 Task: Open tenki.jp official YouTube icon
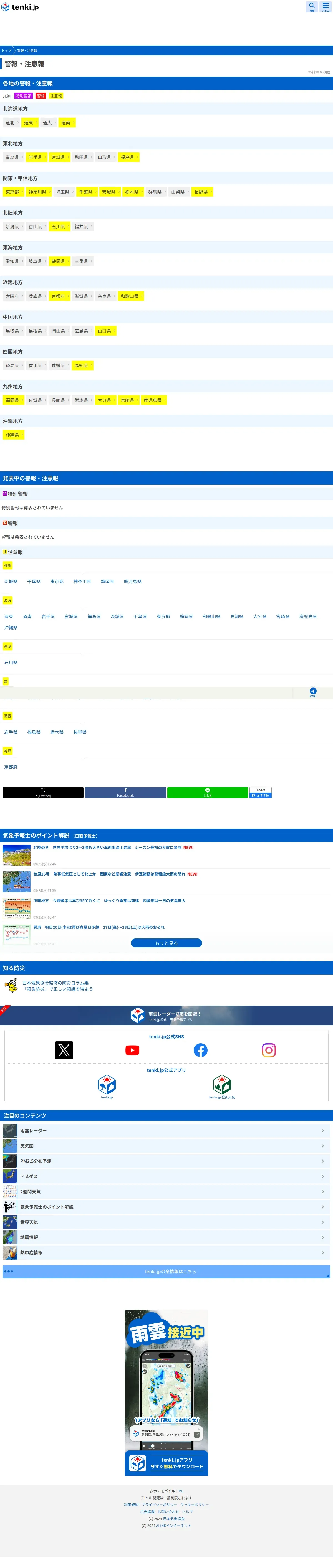point(132,1050)
